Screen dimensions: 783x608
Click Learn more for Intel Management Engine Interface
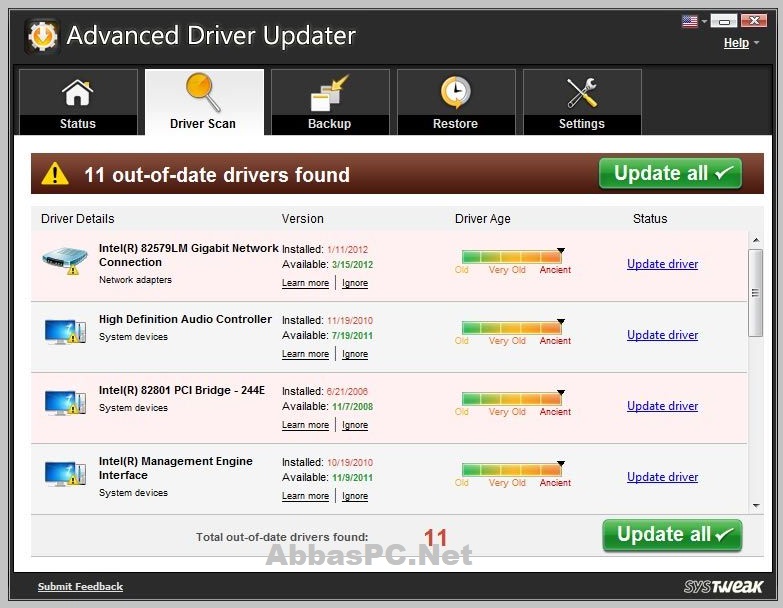(305, 495)
